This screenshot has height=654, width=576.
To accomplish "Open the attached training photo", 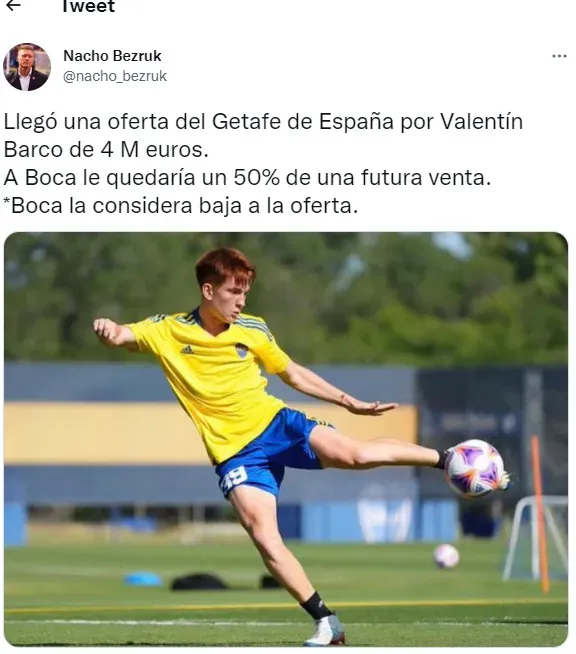I will (286, 439).
